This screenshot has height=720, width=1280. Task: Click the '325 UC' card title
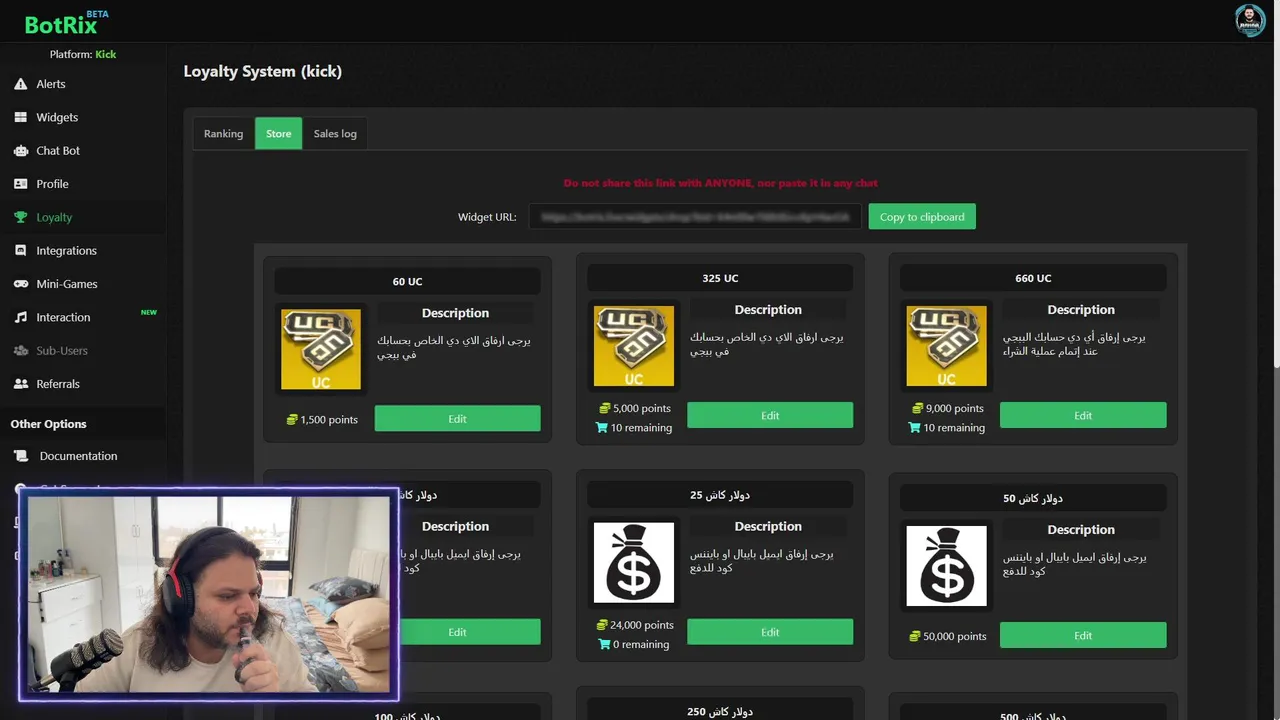(x=720, y=278)
